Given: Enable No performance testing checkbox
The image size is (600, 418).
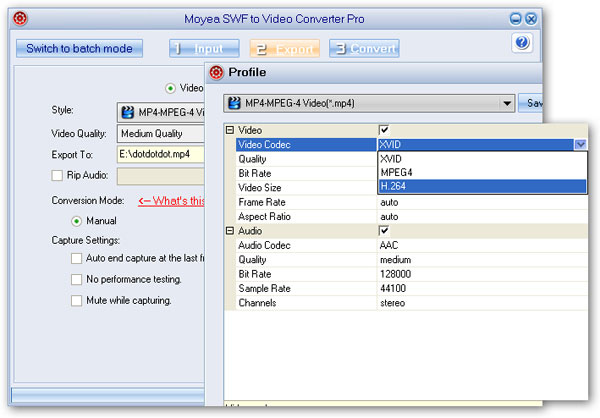Looking at the screenshot, I should 77,279.
